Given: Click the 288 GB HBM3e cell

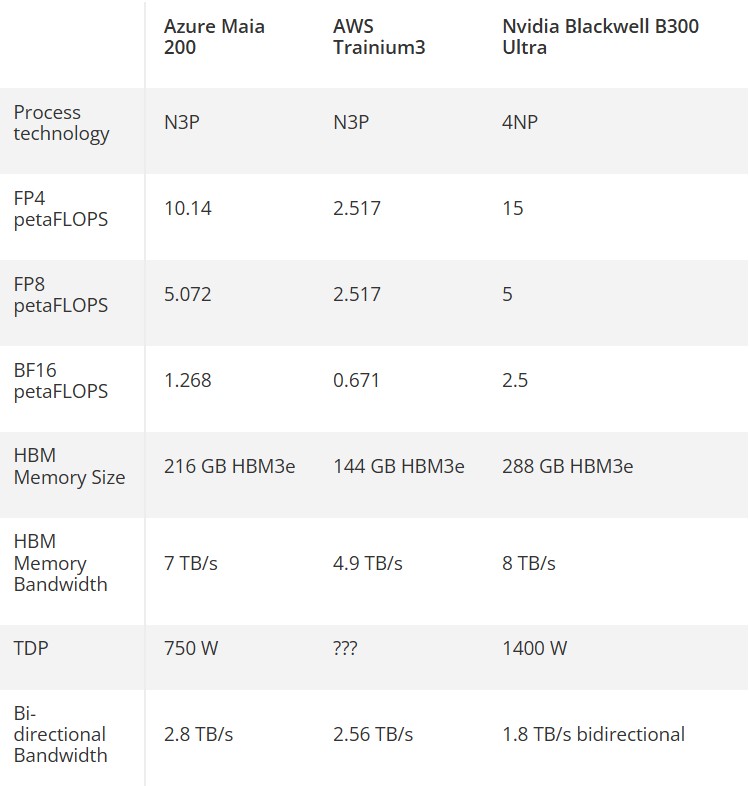Looking at the screenshot, I should [x=567, y=467].
